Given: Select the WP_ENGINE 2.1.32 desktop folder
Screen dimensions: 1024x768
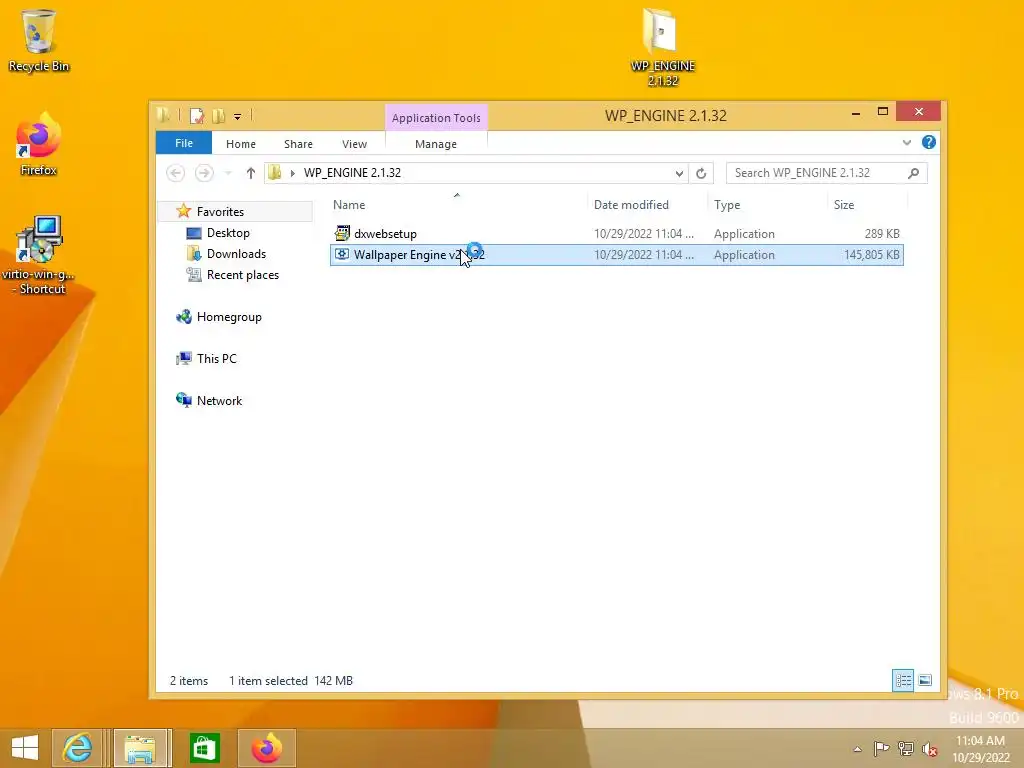Looking at the screenshot, I should click(x=662, y=47).
